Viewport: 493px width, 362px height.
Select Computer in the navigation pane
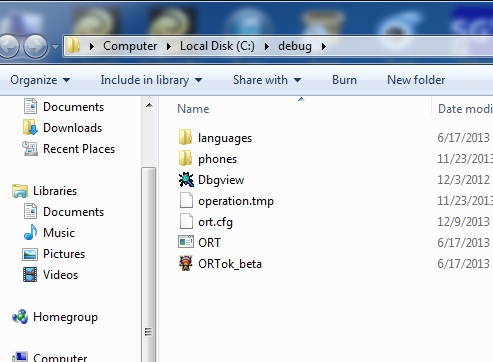point(60,358)
